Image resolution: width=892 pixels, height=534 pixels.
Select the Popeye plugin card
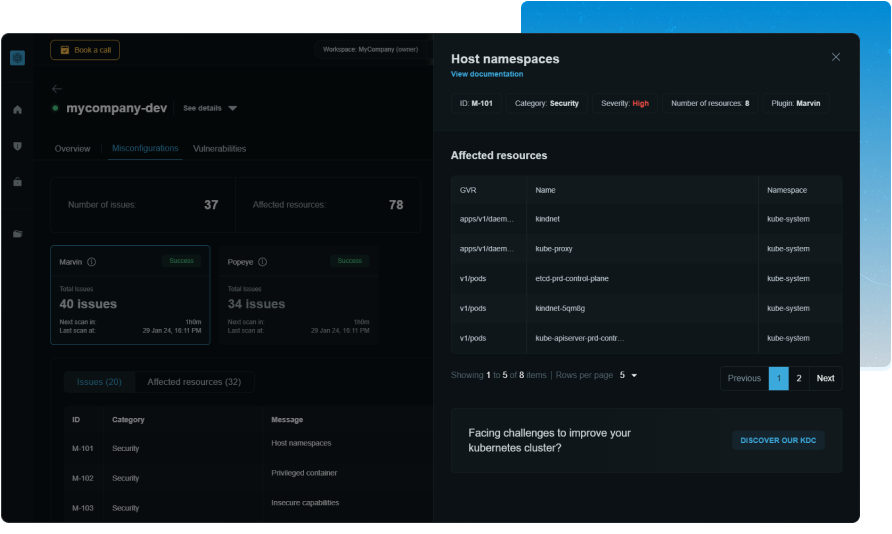(297, 295)
